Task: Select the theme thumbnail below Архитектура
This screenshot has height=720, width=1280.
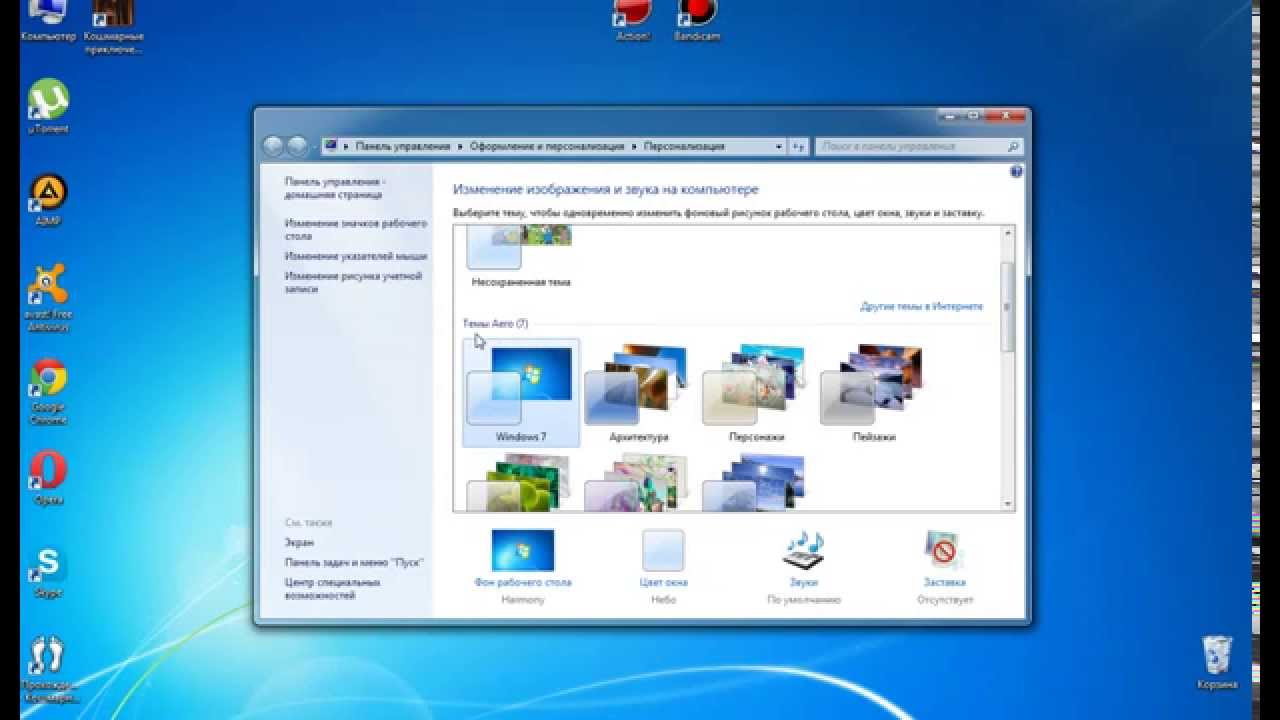Action: [638, 481]
